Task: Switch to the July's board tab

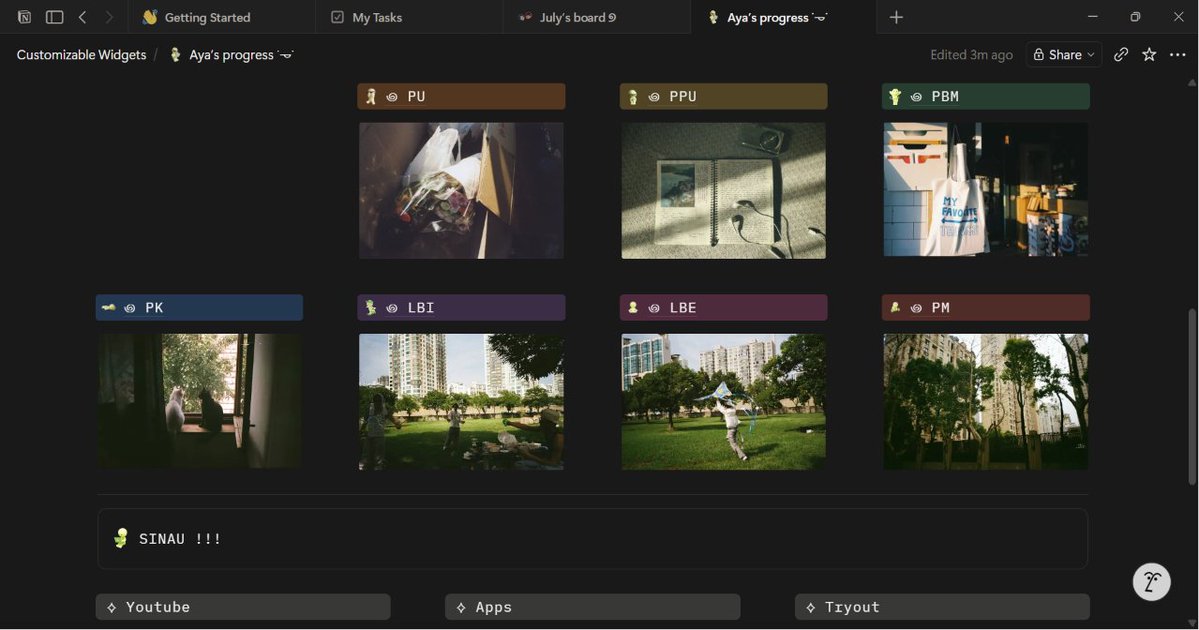Action: pos(596,17)
